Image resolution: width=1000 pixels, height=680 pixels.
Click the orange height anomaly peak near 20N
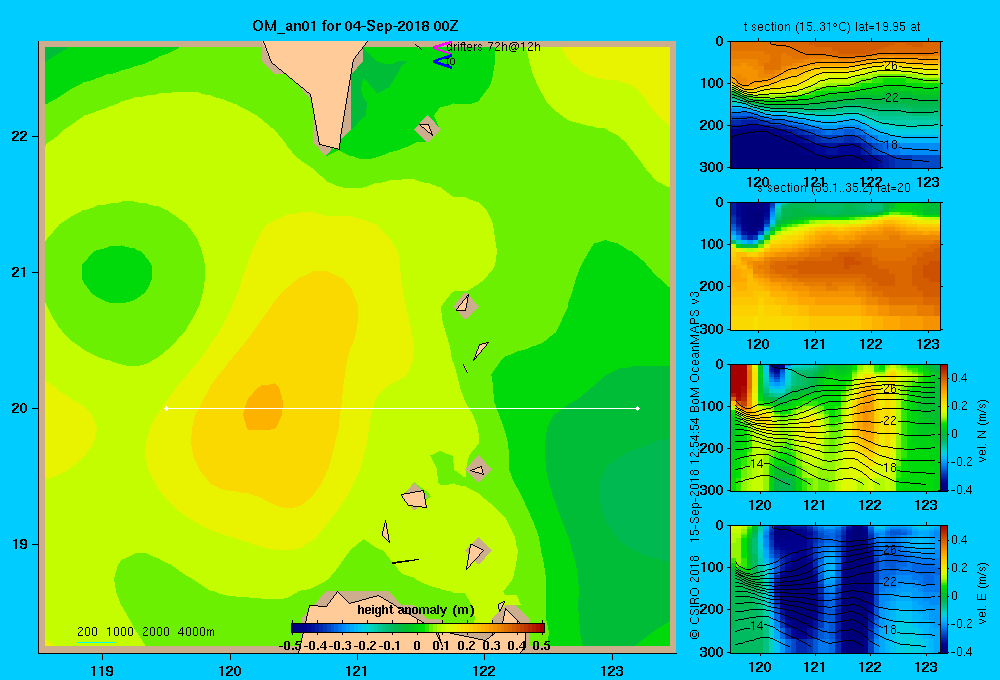point(263,407)
